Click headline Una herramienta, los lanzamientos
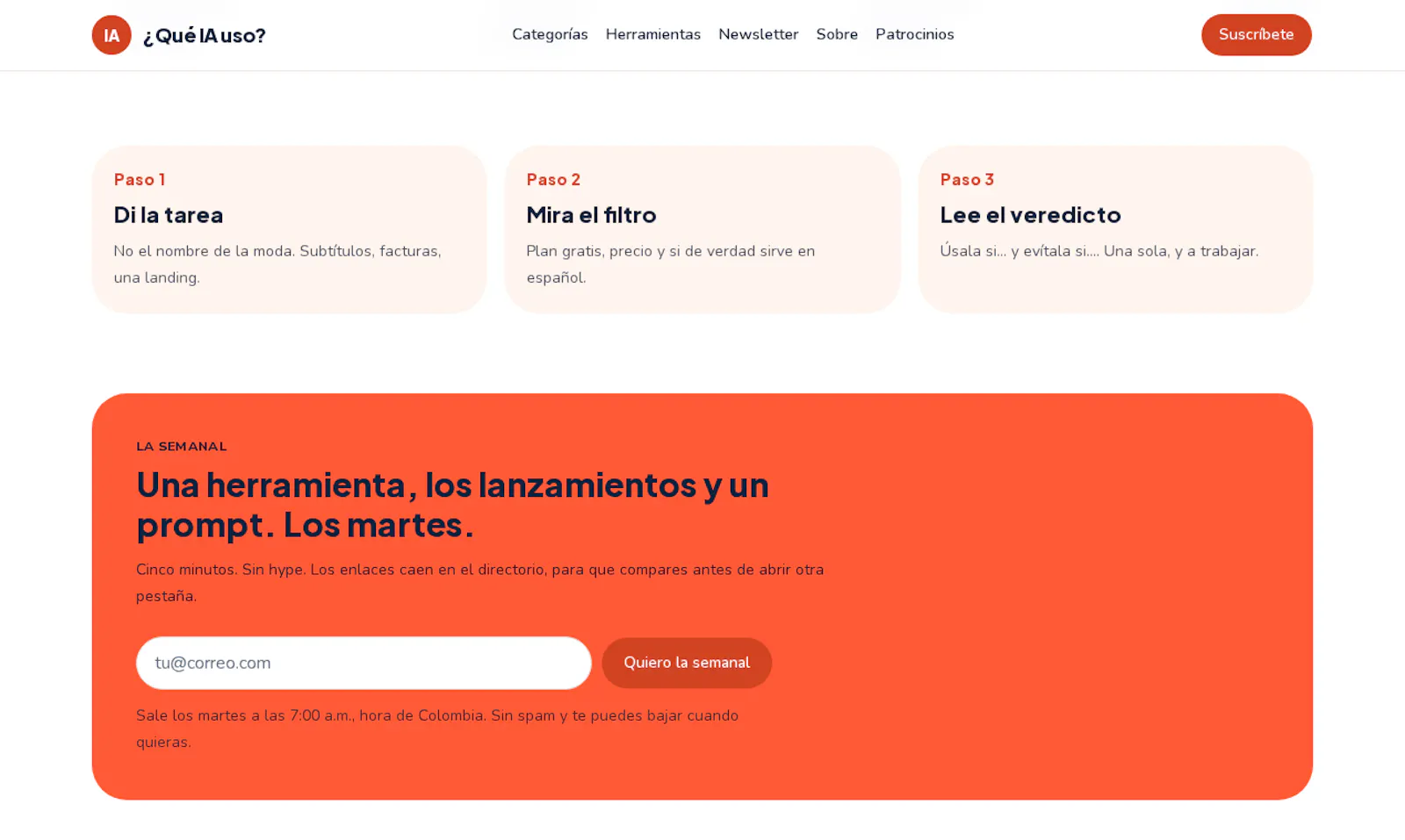1405x840 pixels. pyautogui.click(x=452, y=504)
